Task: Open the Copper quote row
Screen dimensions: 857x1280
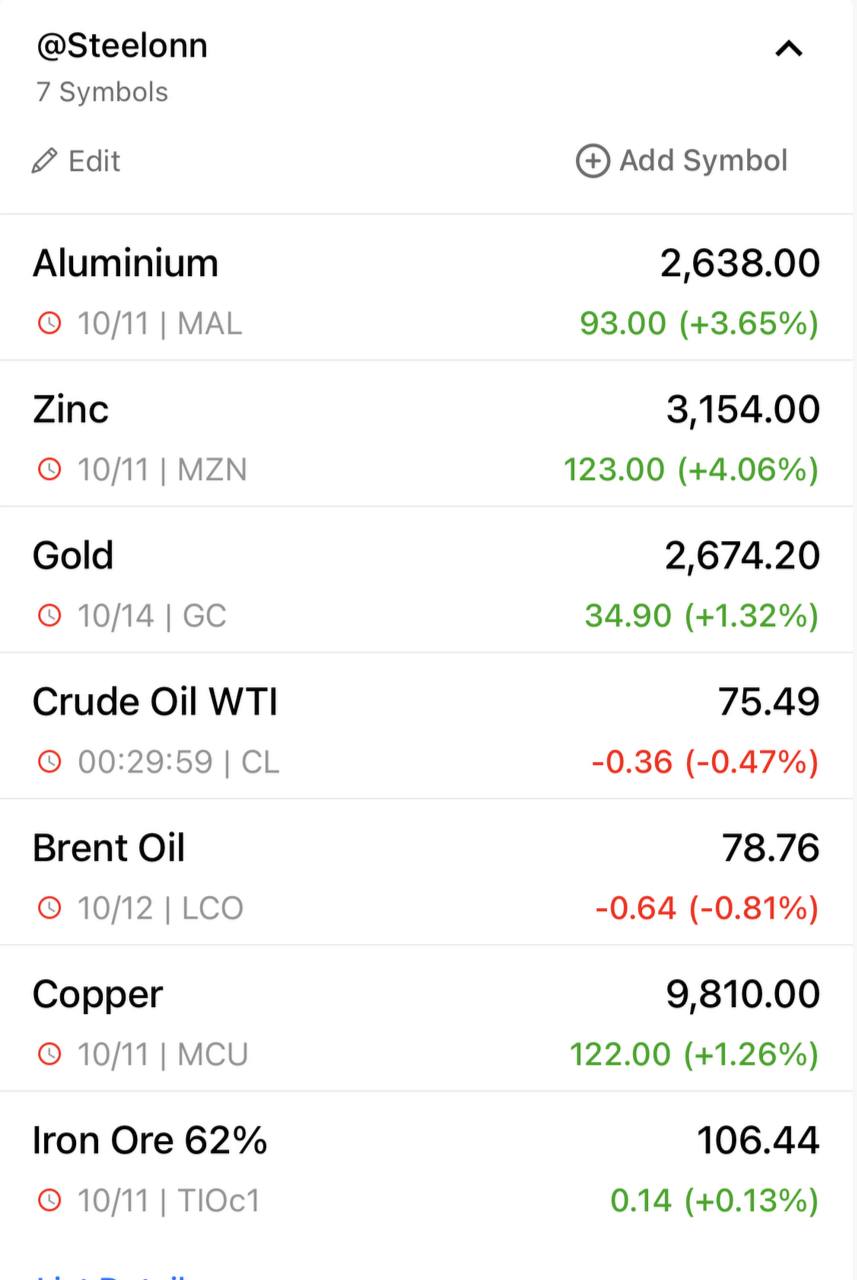Action: 428,1018
